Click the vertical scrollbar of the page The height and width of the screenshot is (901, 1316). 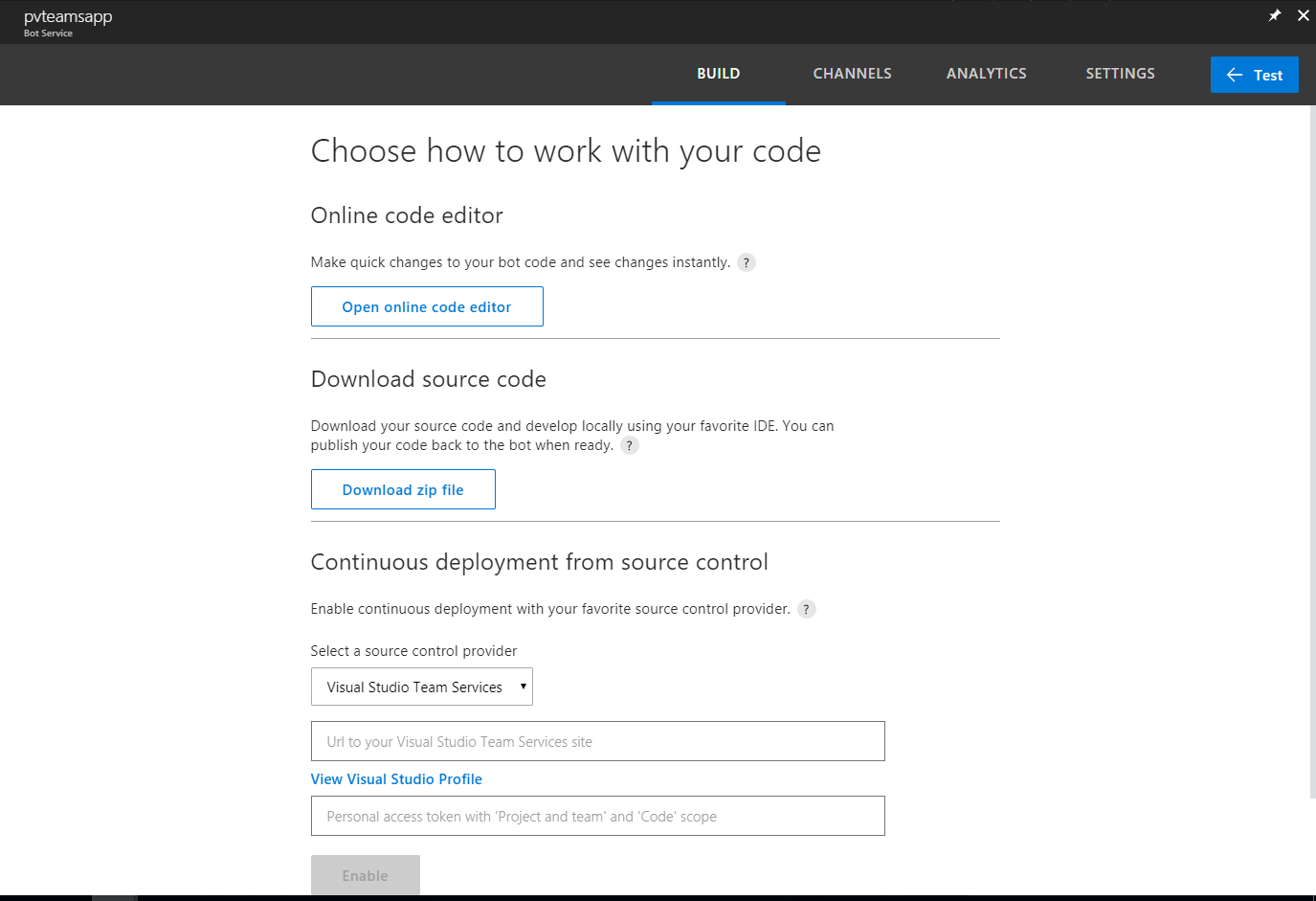click(1312, 451)
